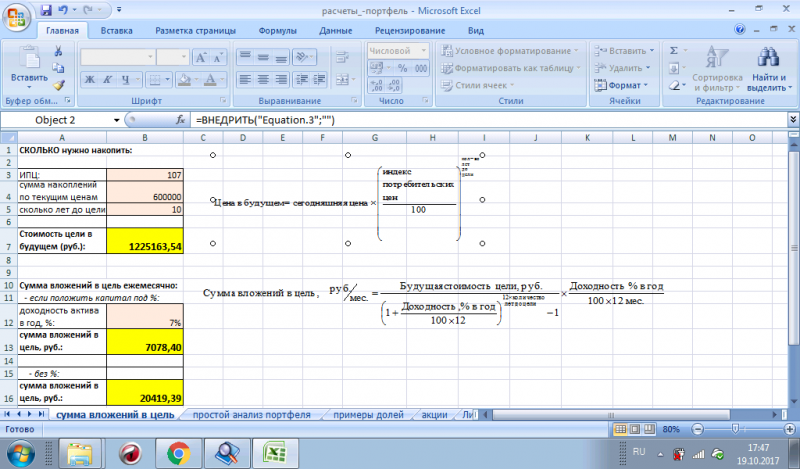The width and height of the screenshot is (800, 469).
Task: Click the Office button in top-left corner
Action: (17, 17)
